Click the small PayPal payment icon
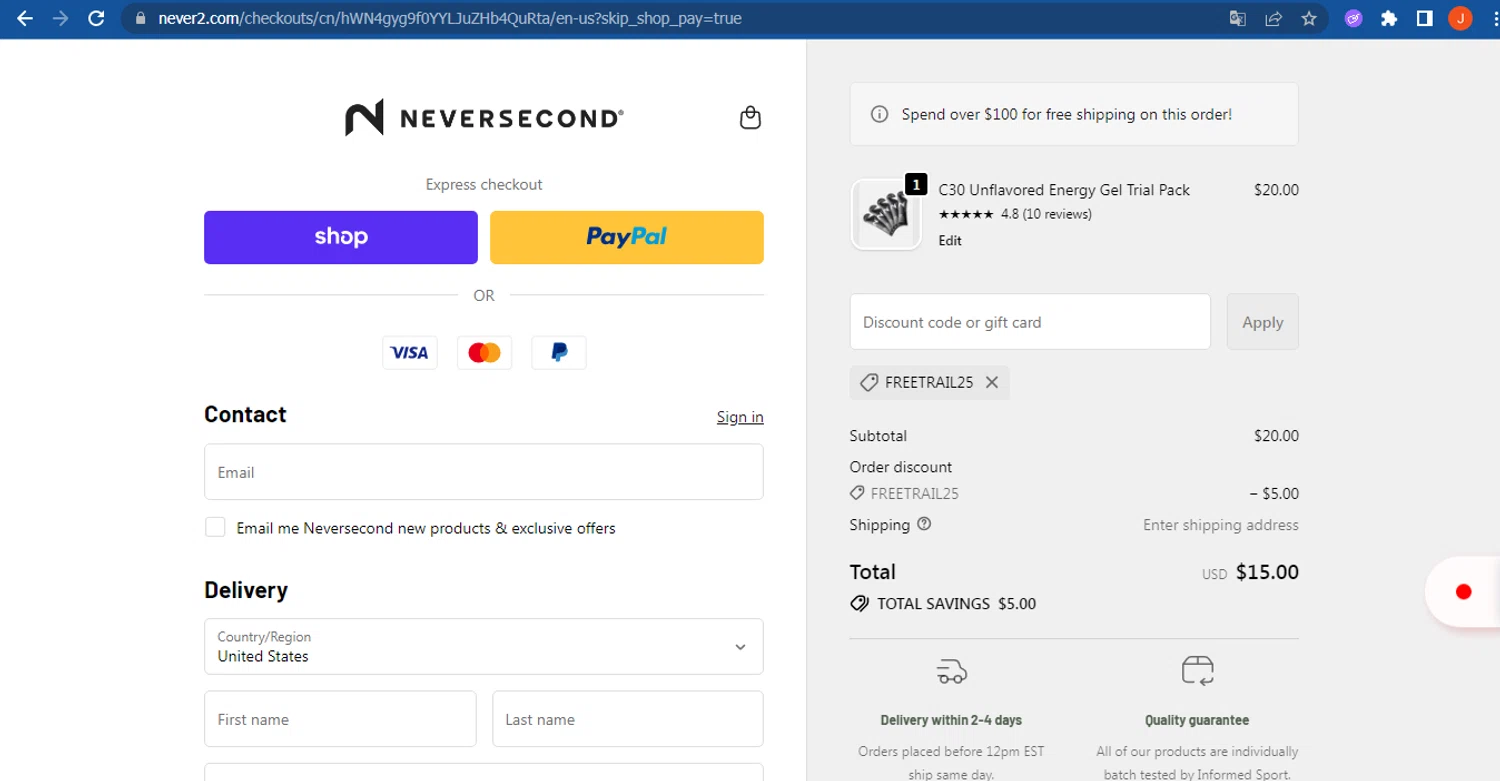 pyautogui.click(x=559, y=352)
